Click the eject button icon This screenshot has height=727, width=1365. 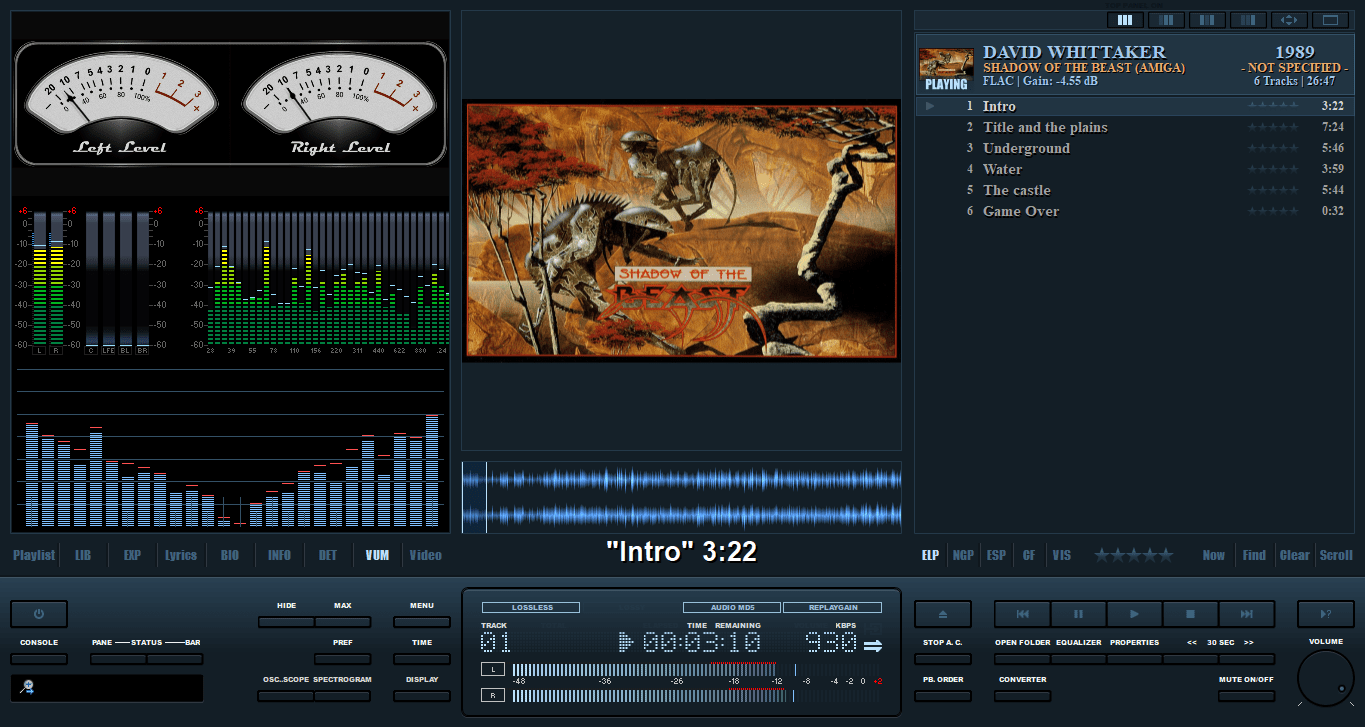943,614
